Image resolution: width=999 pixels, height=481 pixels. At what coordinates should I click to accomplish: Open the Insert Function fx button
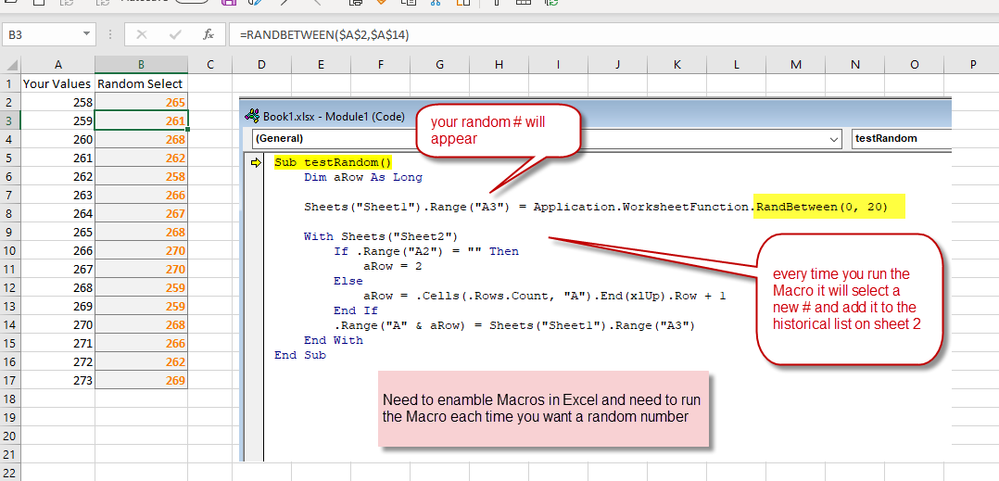tap(208, 34)
